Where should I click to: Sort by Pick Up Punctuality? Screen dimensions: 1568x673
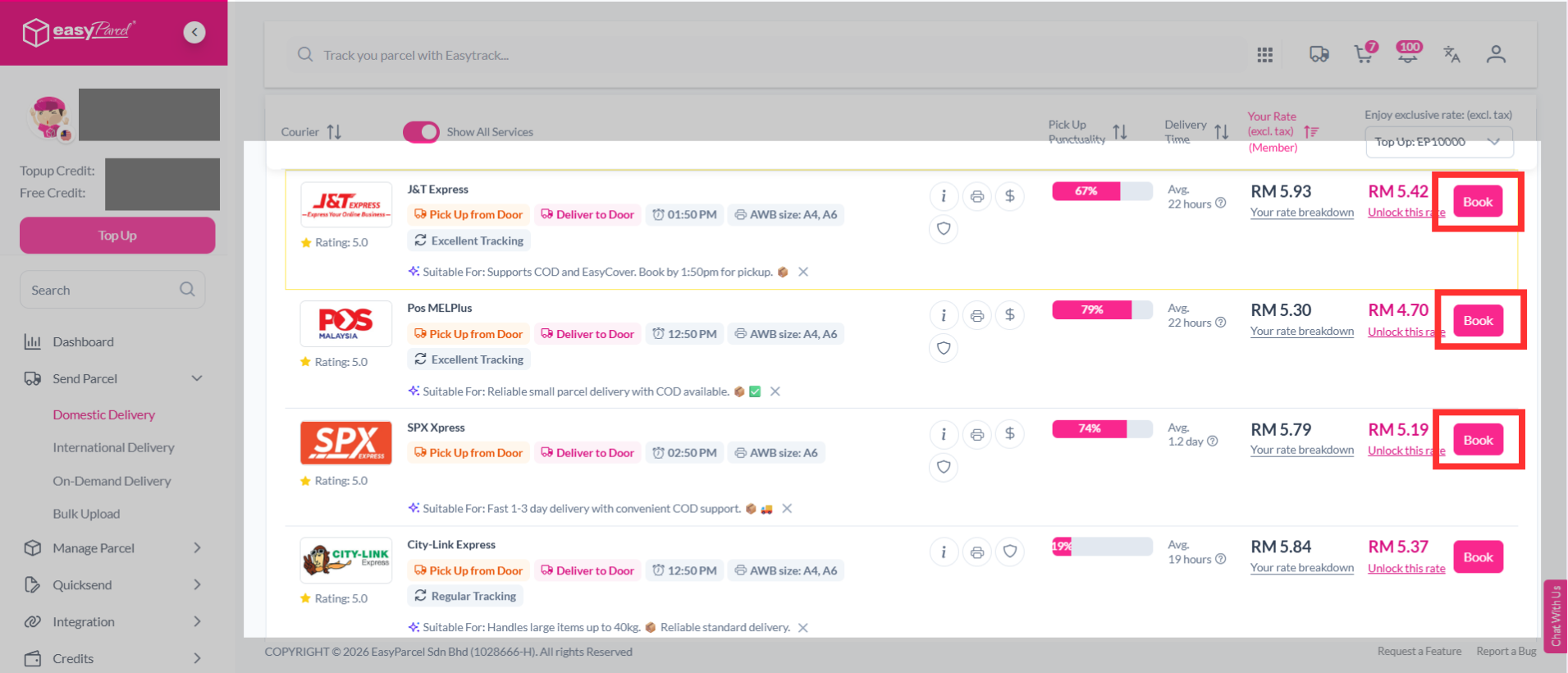tap(1120, 131)
